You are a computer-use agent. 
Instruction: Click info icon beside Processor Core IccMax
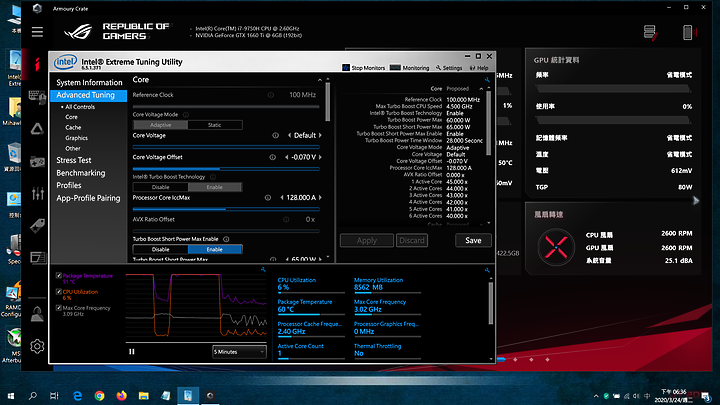pyautogui.click(x=268, y=197)
